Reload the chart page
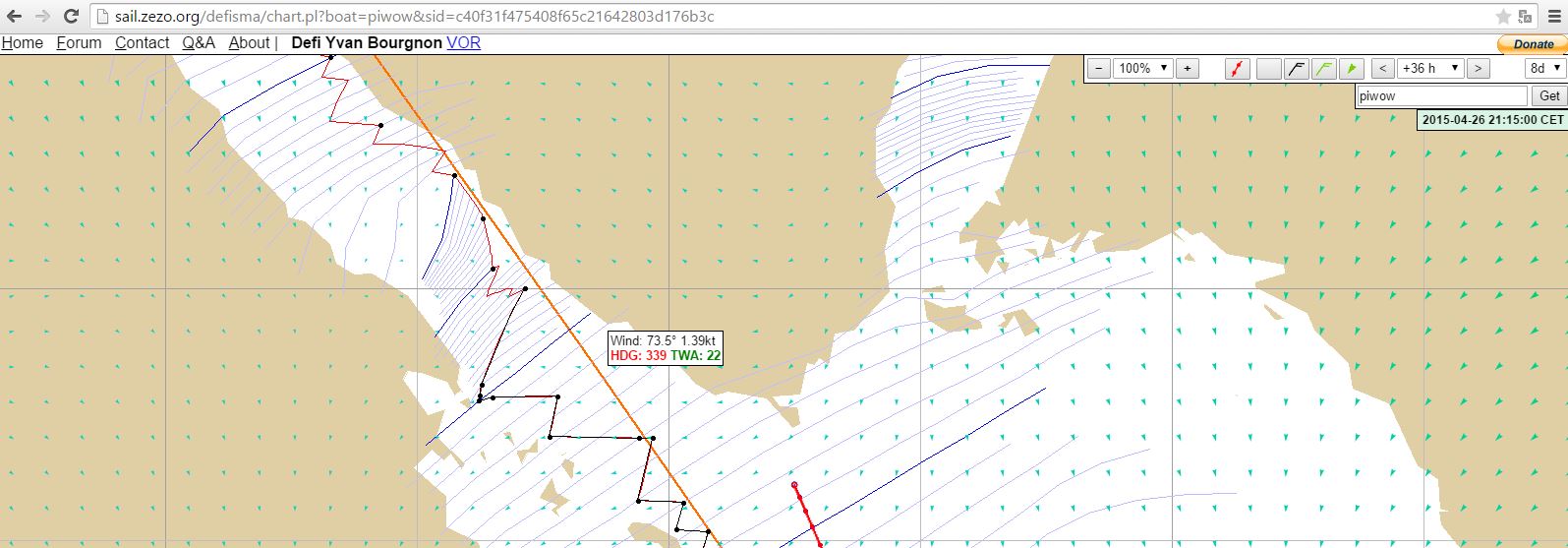 point(71,17)
